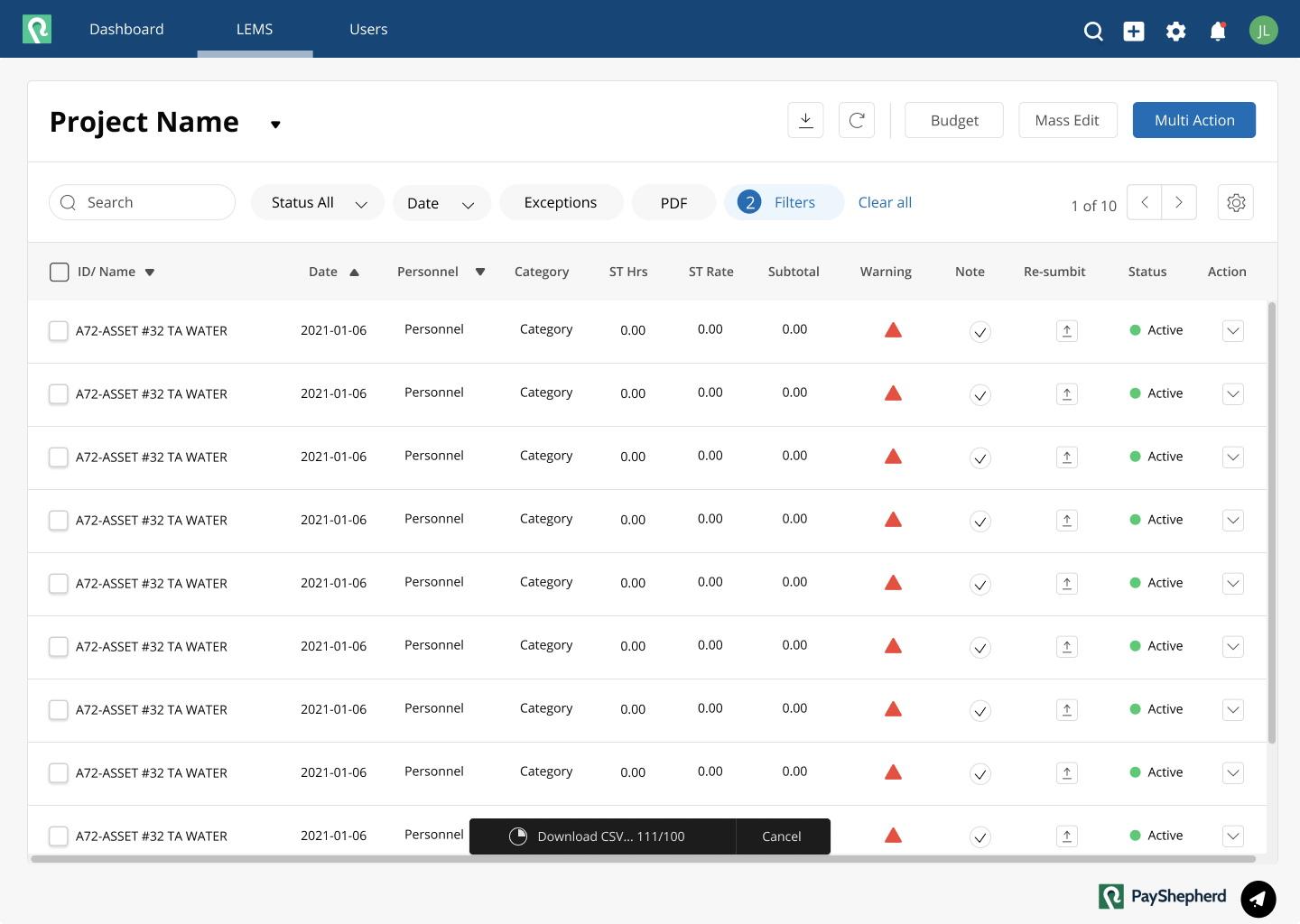
Task: Check the fourth row's checkbox
Action: (59, 521)
